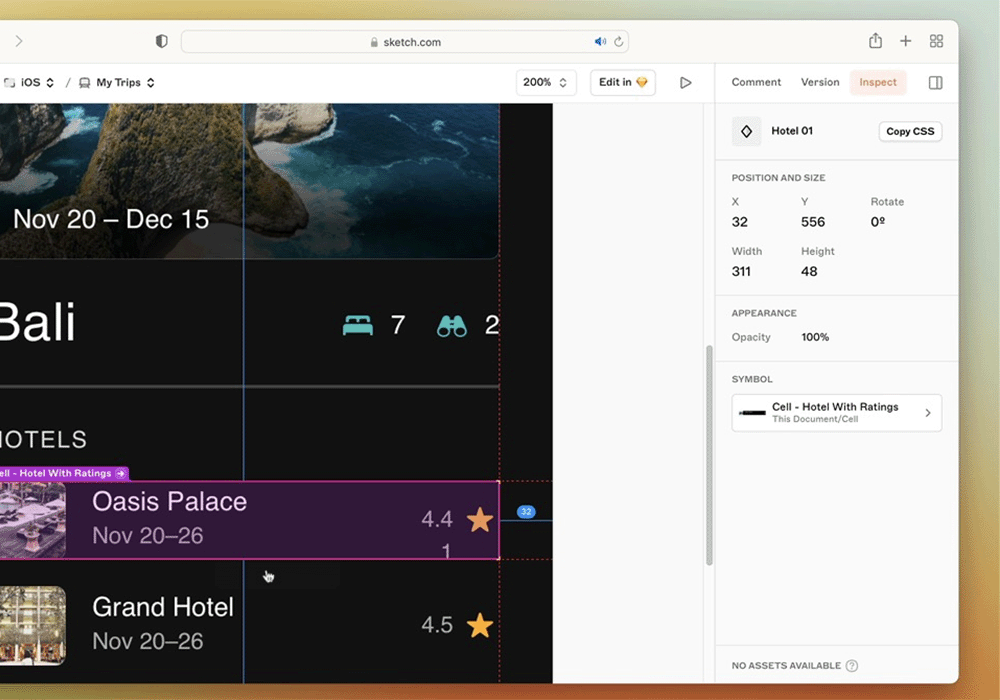This screenshot has width=1000, height=700.
Task: Click the browser forward arrow
Action: pos(19,41)
